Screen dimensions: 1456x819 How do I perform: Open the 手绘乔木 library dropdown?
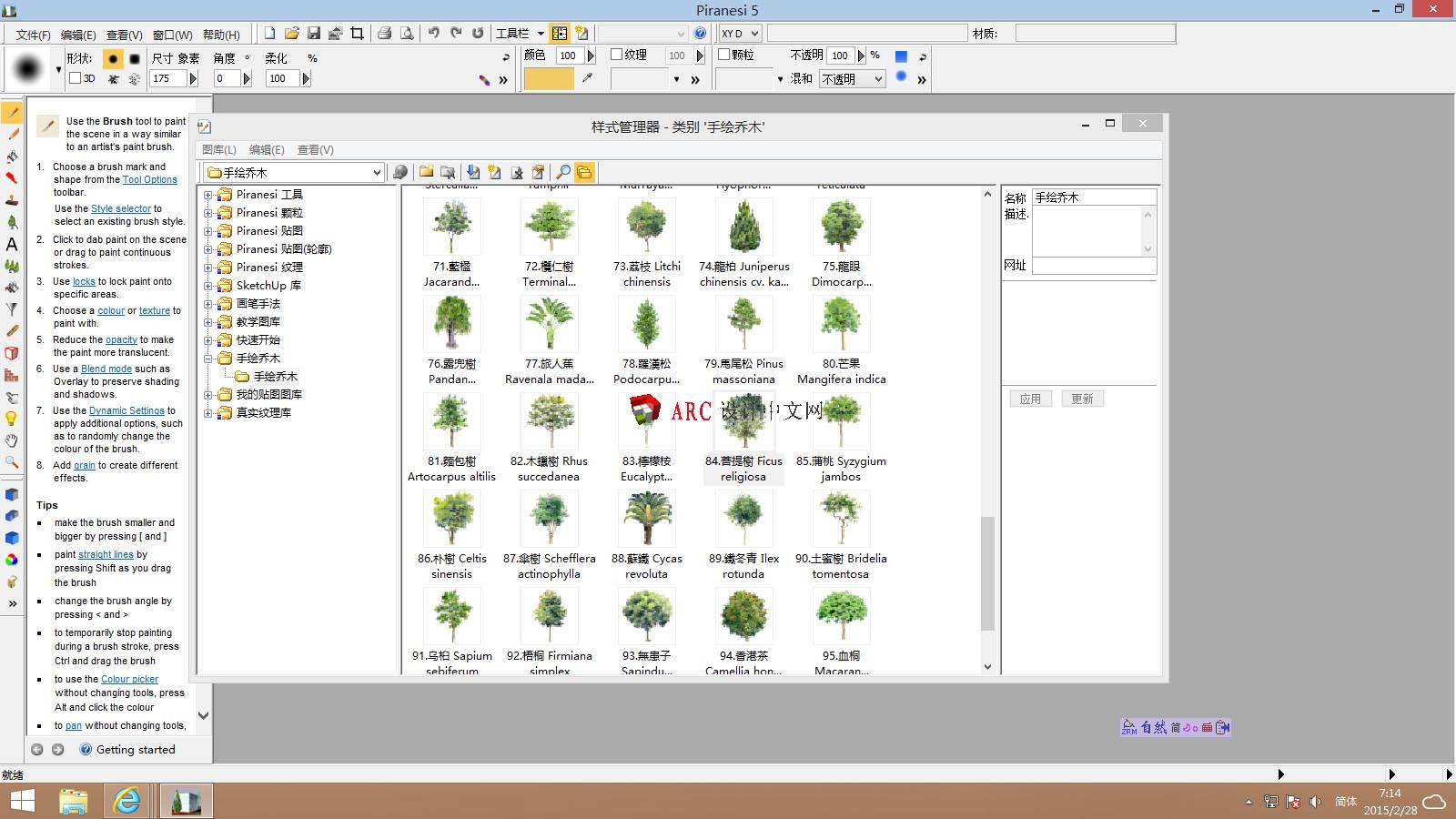[x=377, y=172]
